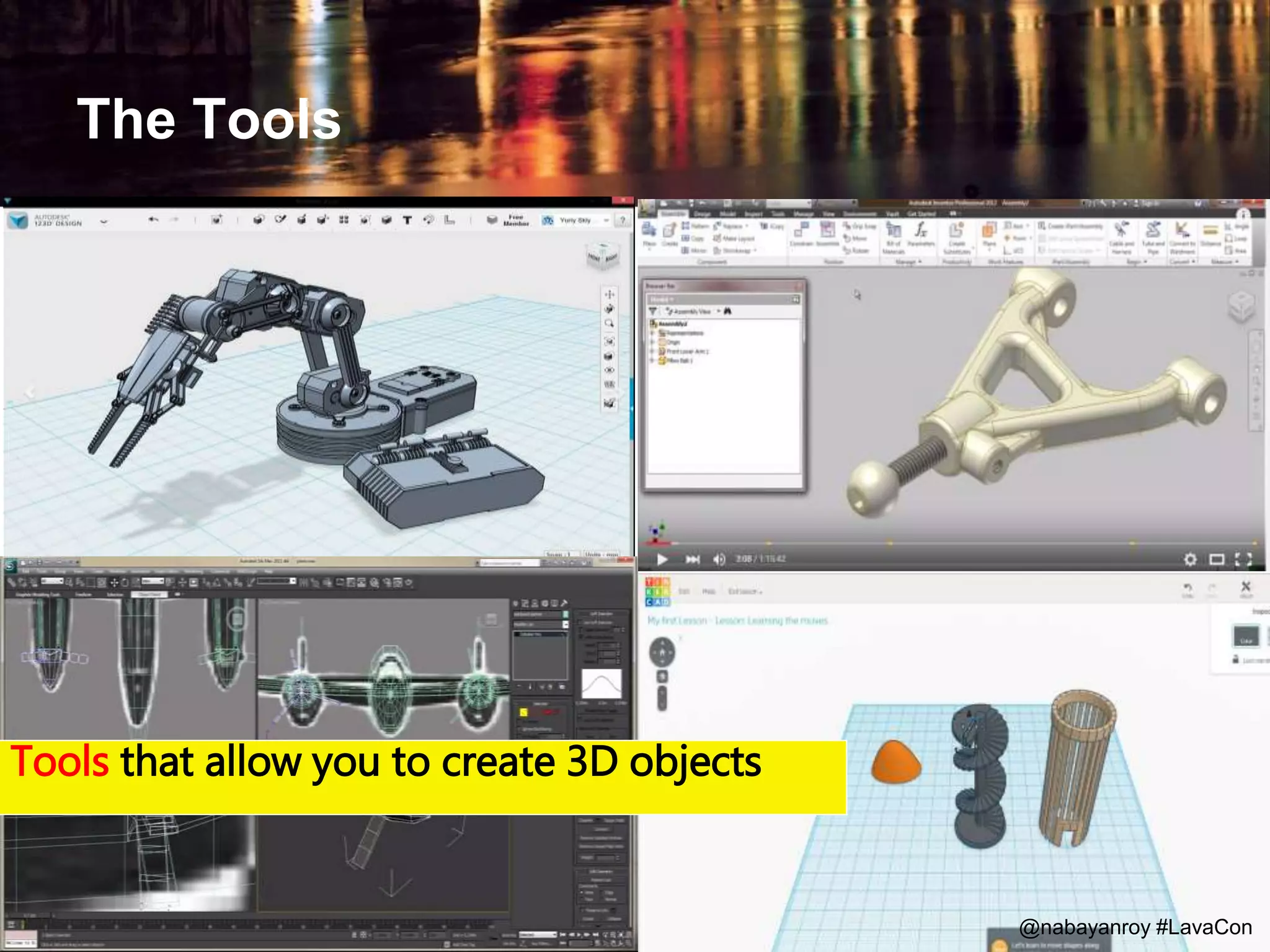The height and width of the screenshot is (952, 1270).
Task: Open the Primitives box tool in 123D Design
Action: 259,219
